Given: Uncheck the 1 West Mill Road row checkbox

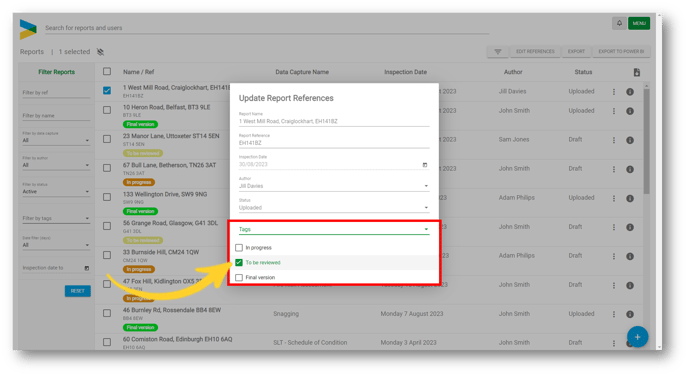Looking at the screenshot, I should [x=107, y=90].
